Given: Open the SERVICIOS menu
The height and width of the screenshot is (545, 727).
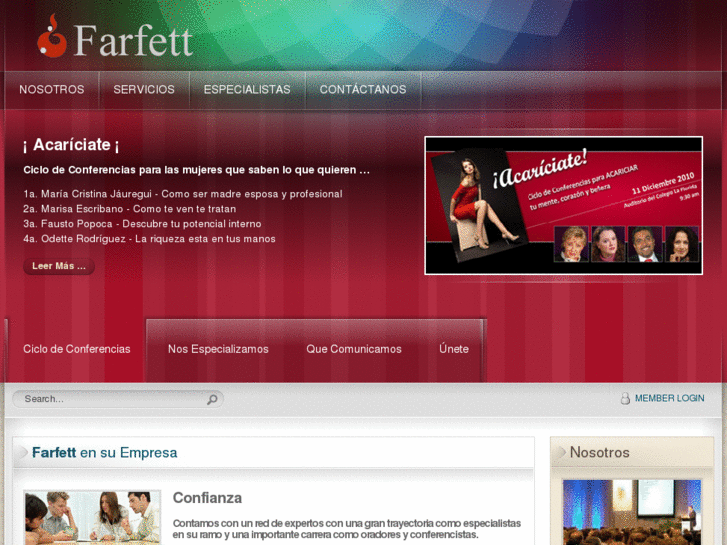Looking at the screenshot, I should [x=144, y=90].
